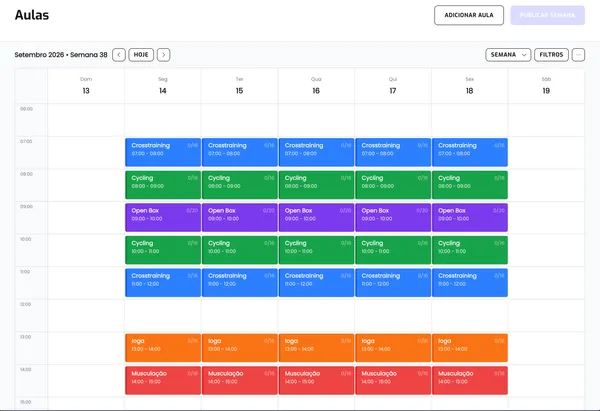Open Wednesday 09:00 Open Box class

316,217
